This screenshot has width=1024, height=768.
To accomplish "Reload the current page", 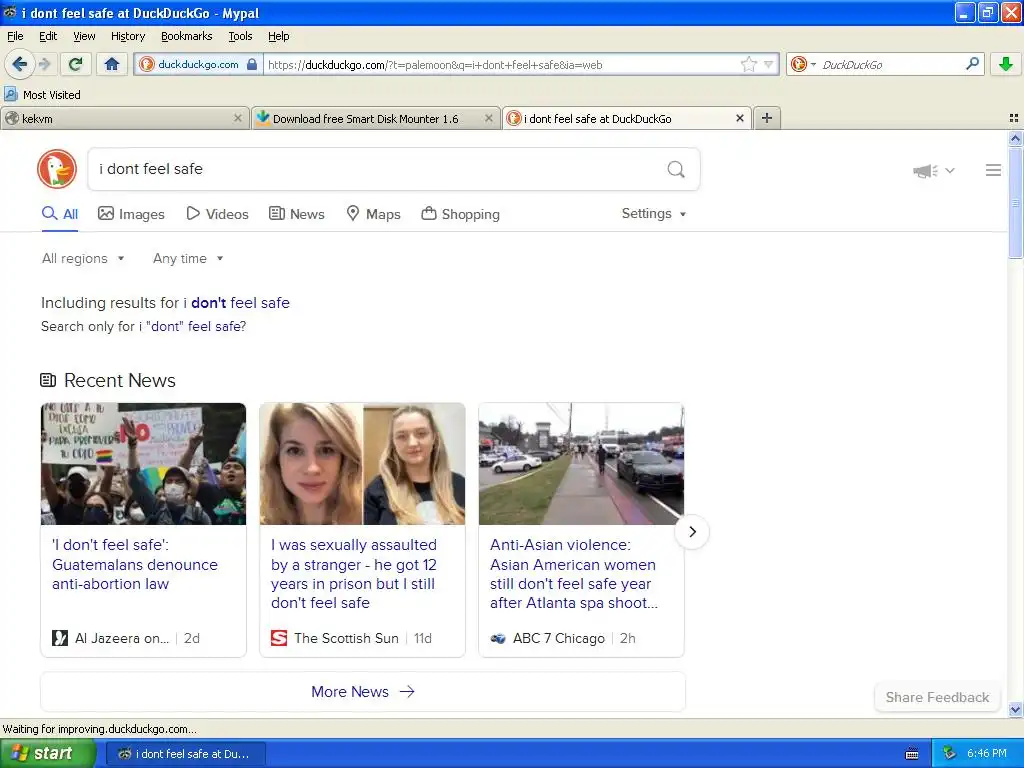I will 76,64.
